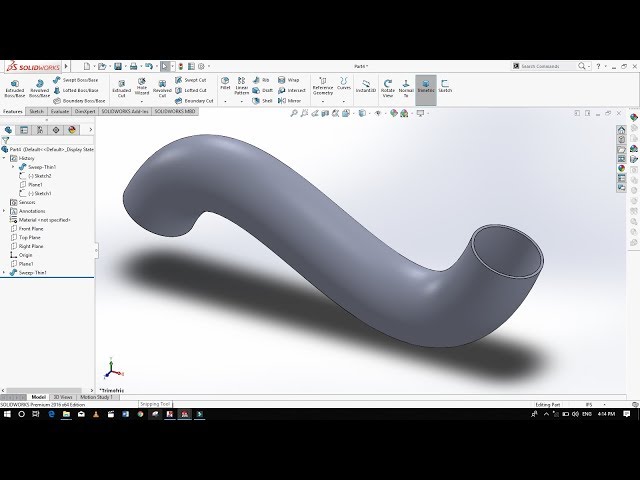
Task: Choose Lofted Cut command
Action: [191, 90]
